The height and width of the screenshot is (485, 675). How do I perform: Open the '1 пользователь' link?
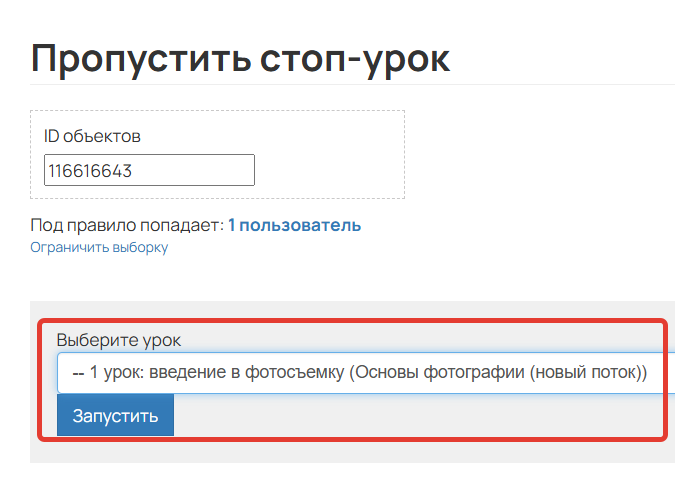point(294,225)
